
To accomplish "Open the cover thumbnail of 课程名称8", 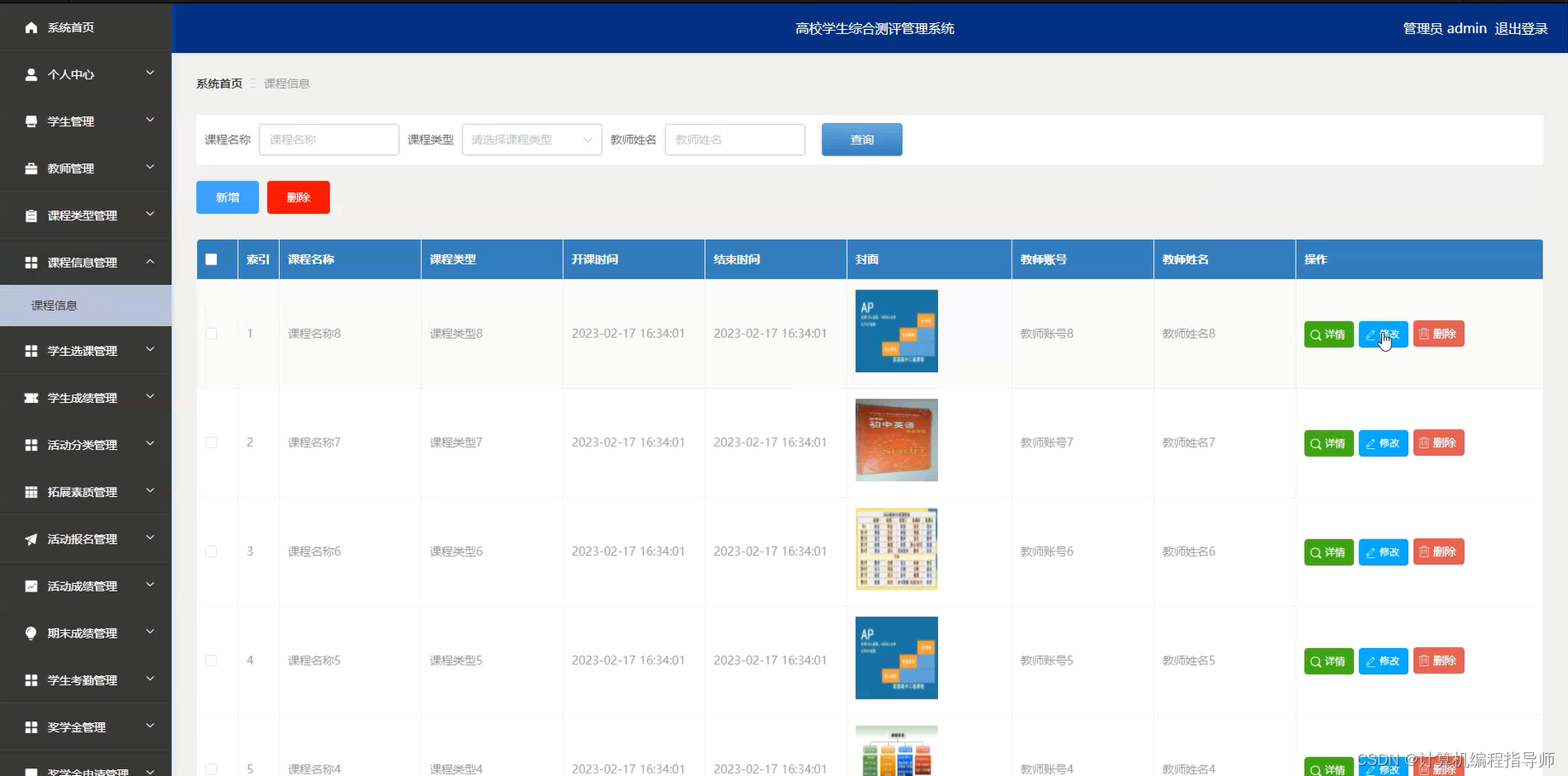I will coord(896,331).
